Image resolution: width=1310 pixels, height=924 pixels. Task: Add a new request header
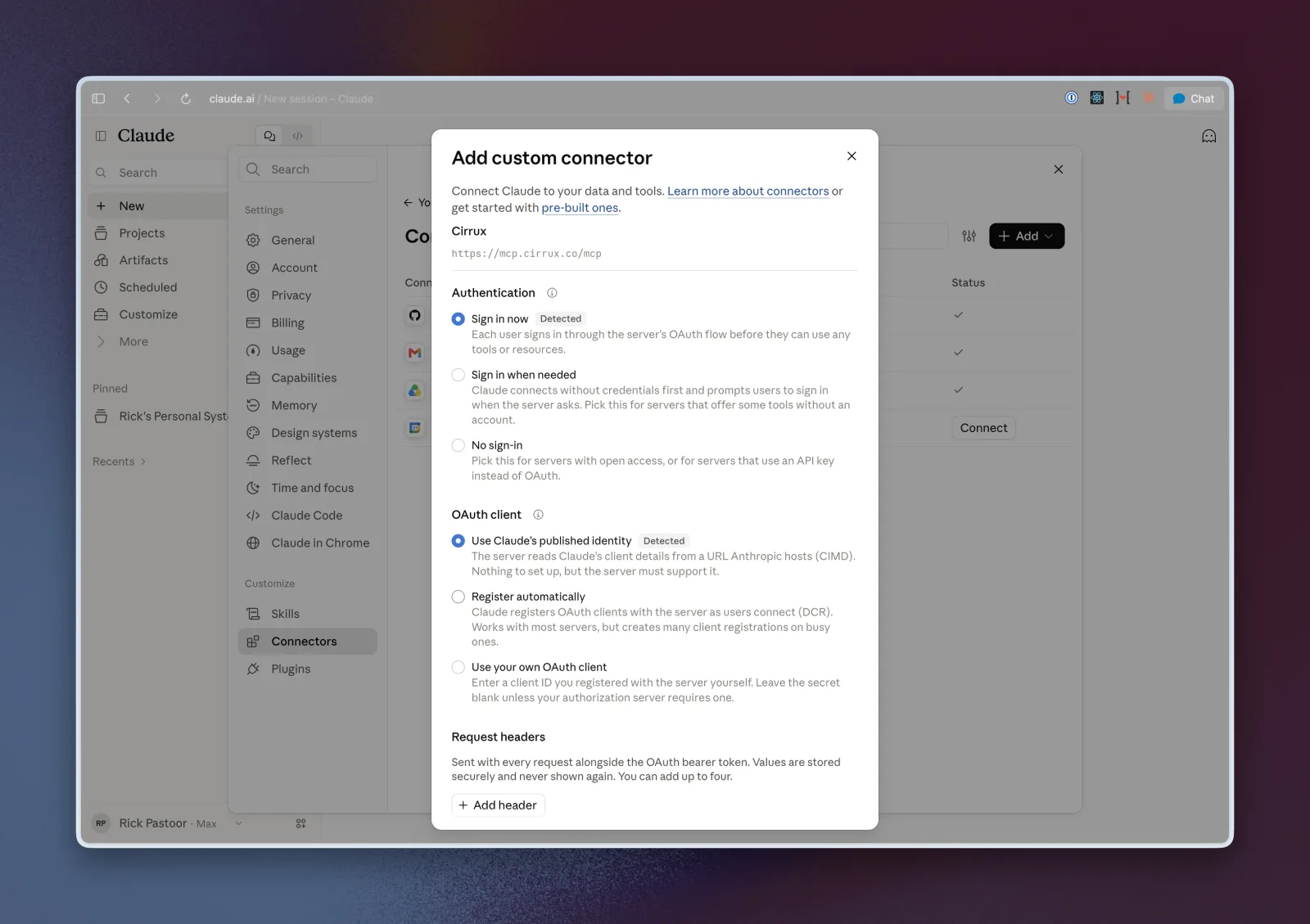498,805
